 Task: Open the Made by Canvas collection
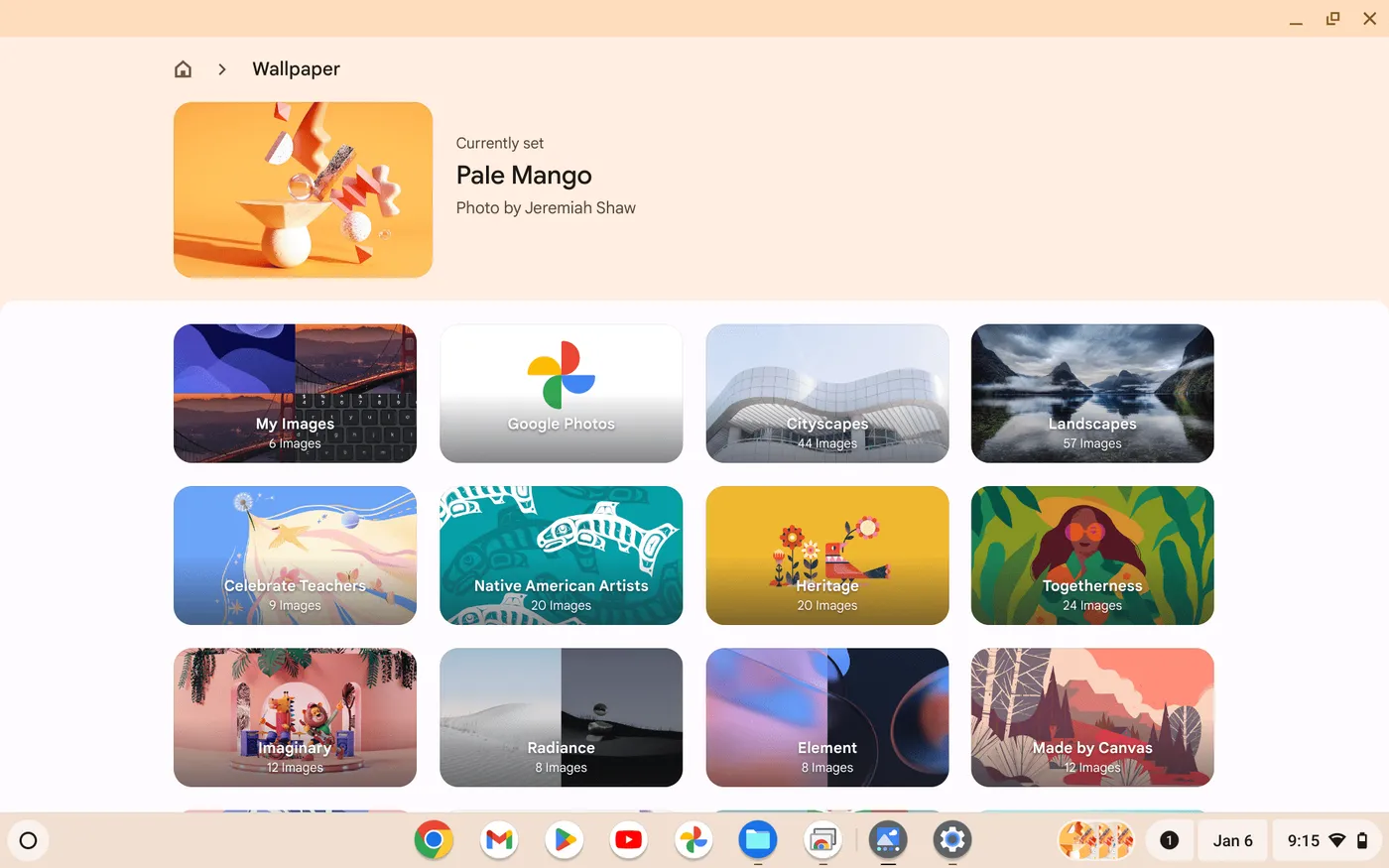1092,717
